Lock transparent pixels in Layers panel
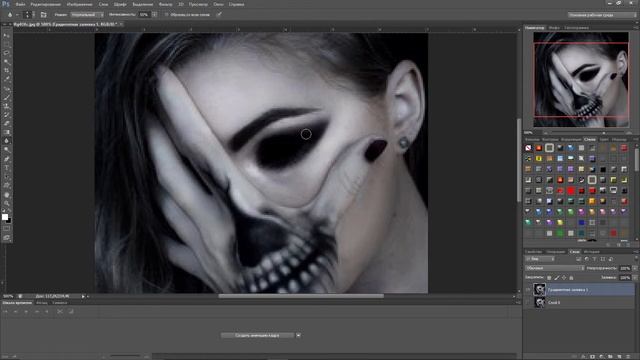 point(549,278)
